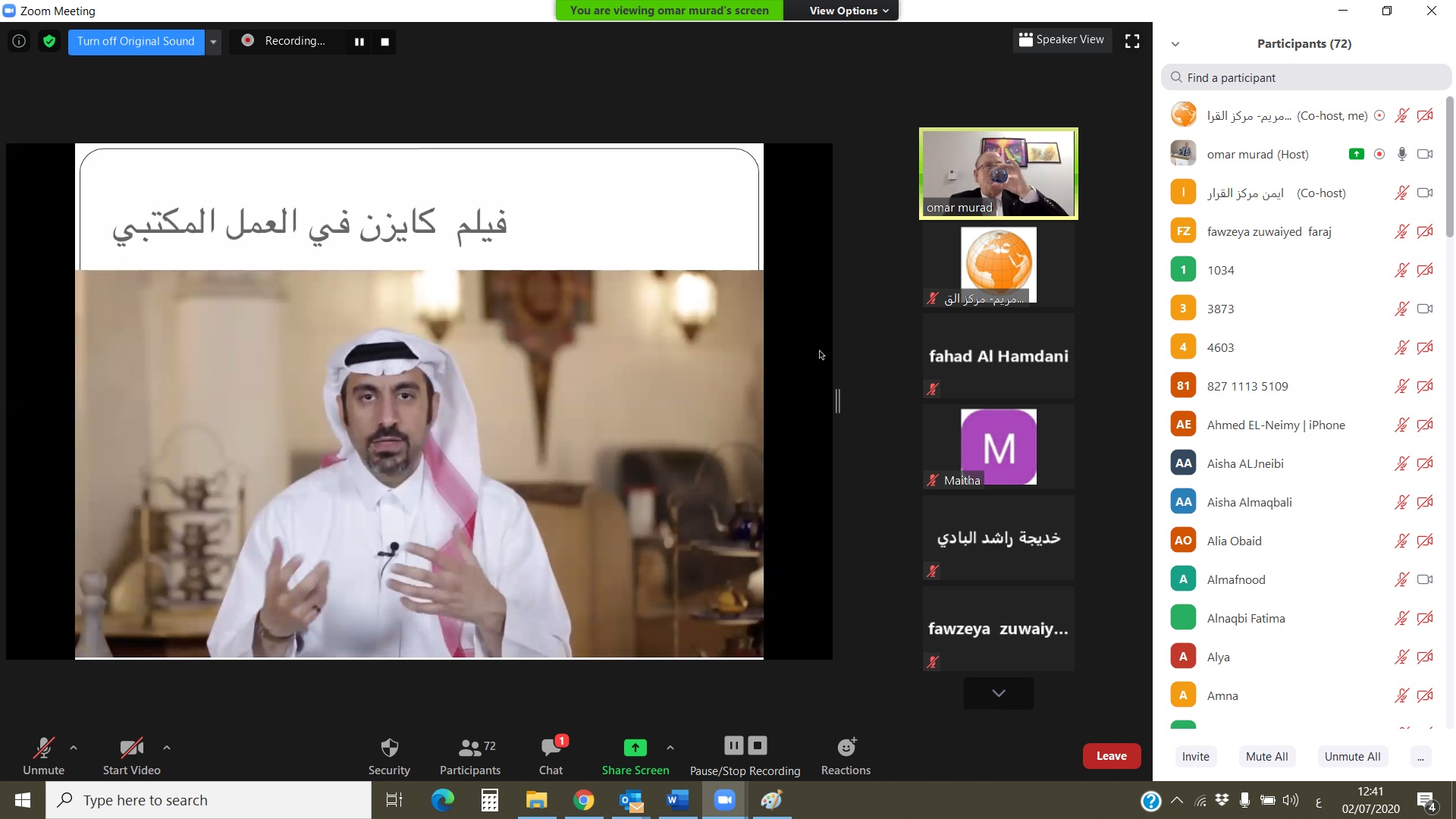The width and height of the screenshot is (1456, 819).
Task: Start your video camera
Action: (x=131, y=756)
